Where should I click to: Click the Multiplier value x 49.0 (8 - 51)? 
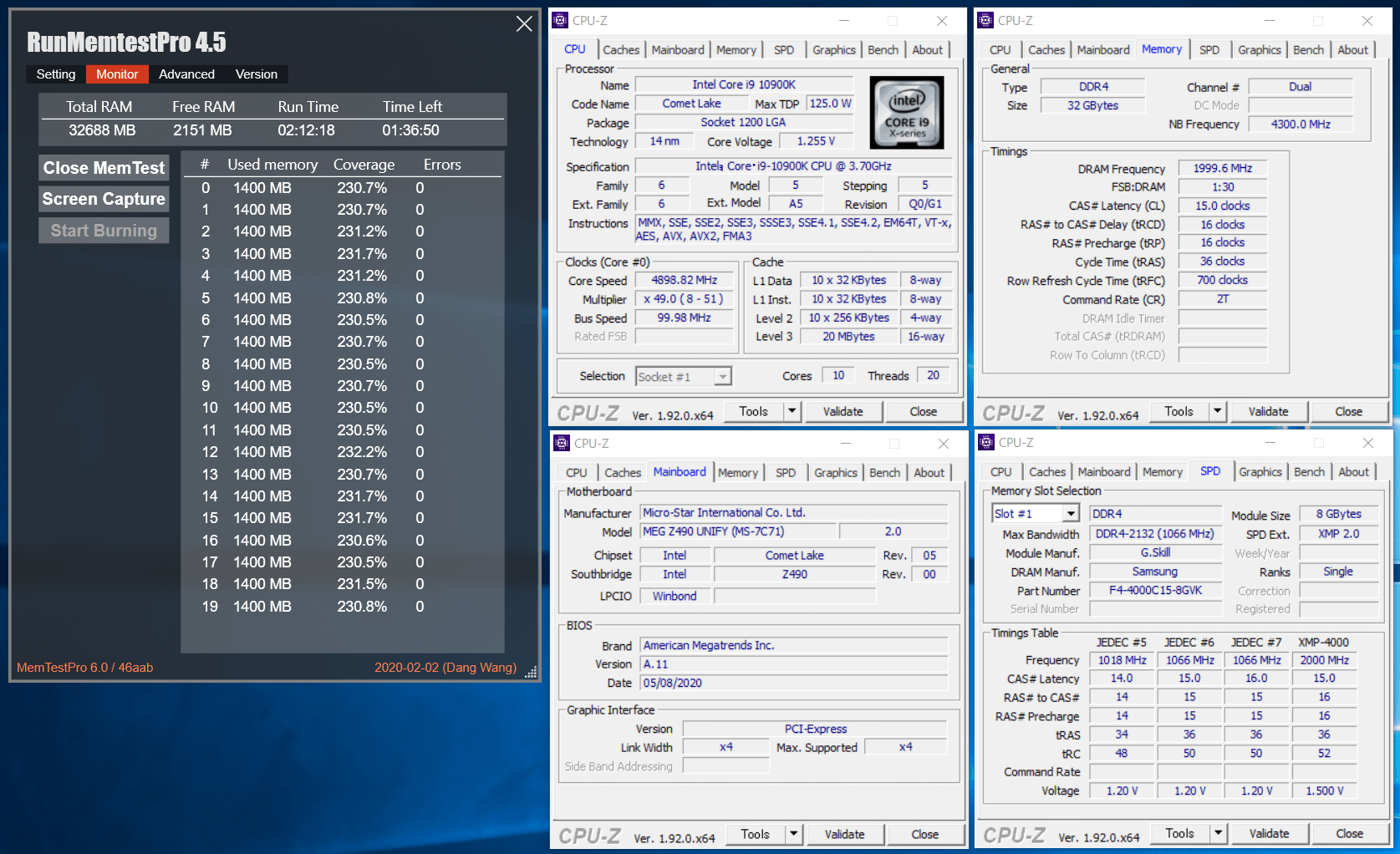[x=684, y=299]
